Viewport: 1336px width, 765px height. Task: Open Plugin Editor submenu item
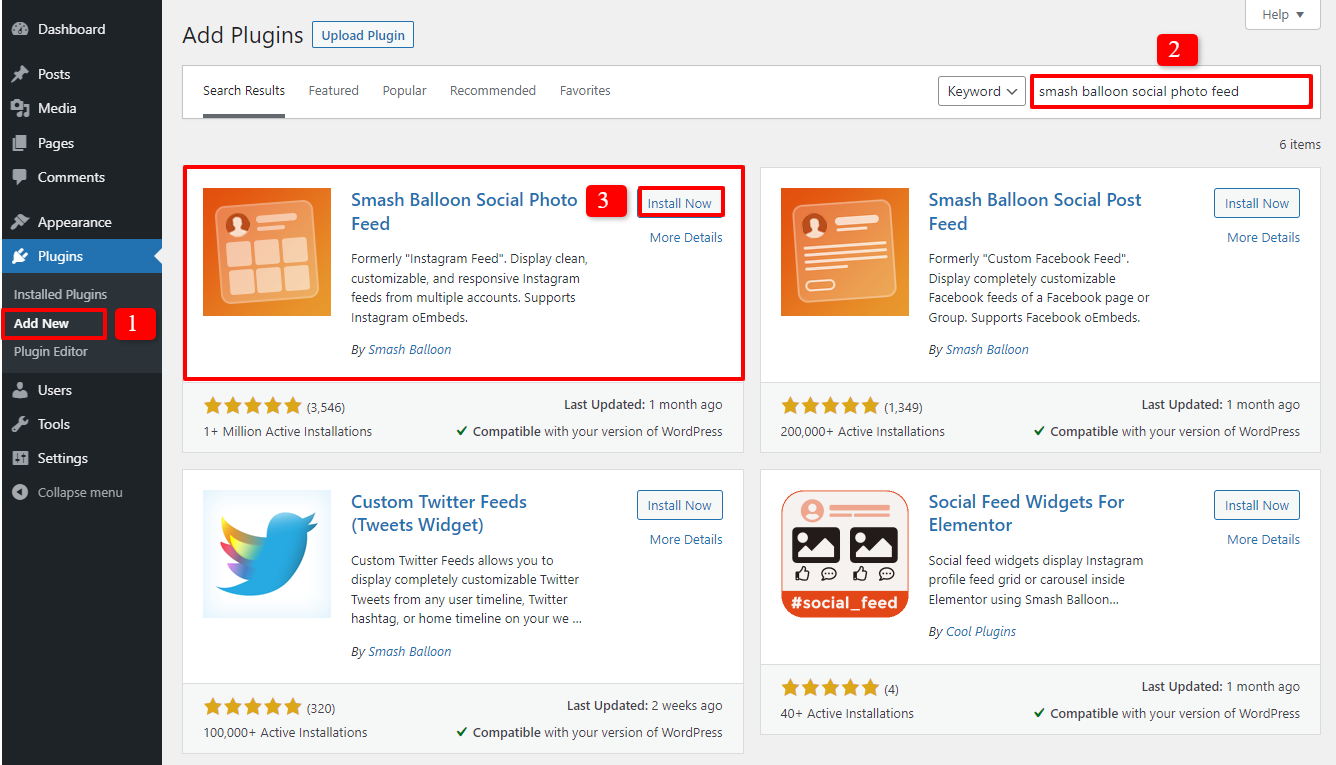(51, 352)
